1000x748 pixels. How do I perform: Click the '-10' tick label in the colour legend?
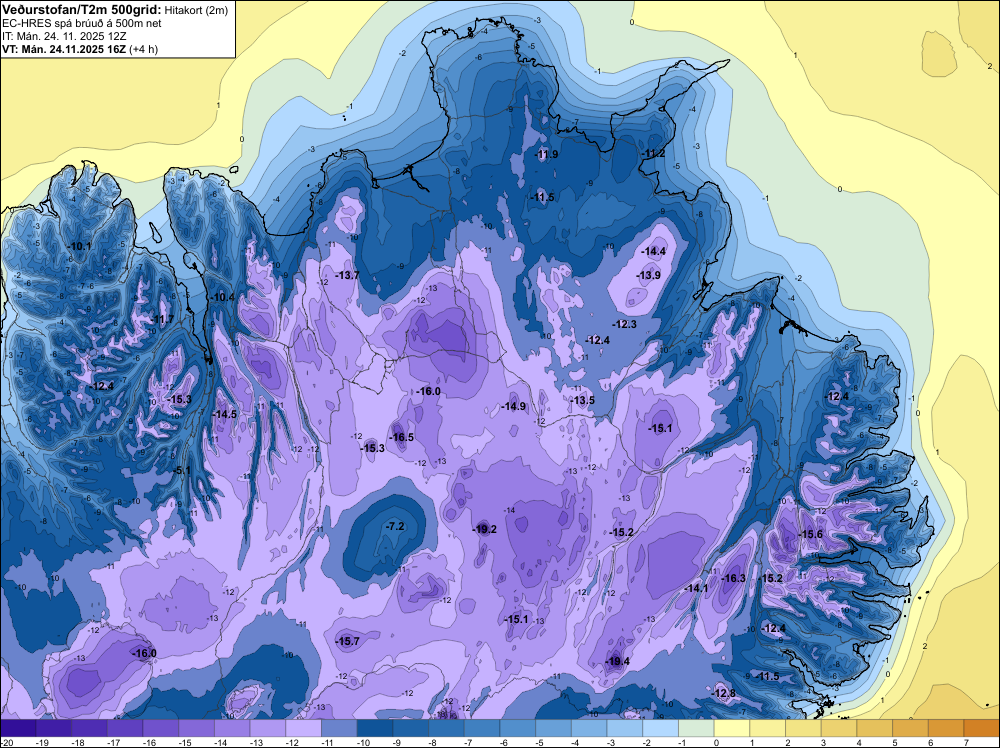(364, 742)
